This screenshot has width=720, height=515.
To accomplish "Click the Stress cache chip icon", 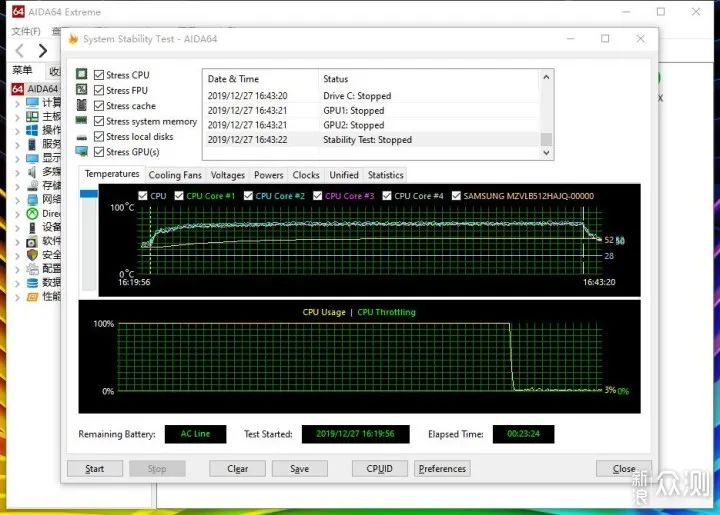I will point(82,105).
